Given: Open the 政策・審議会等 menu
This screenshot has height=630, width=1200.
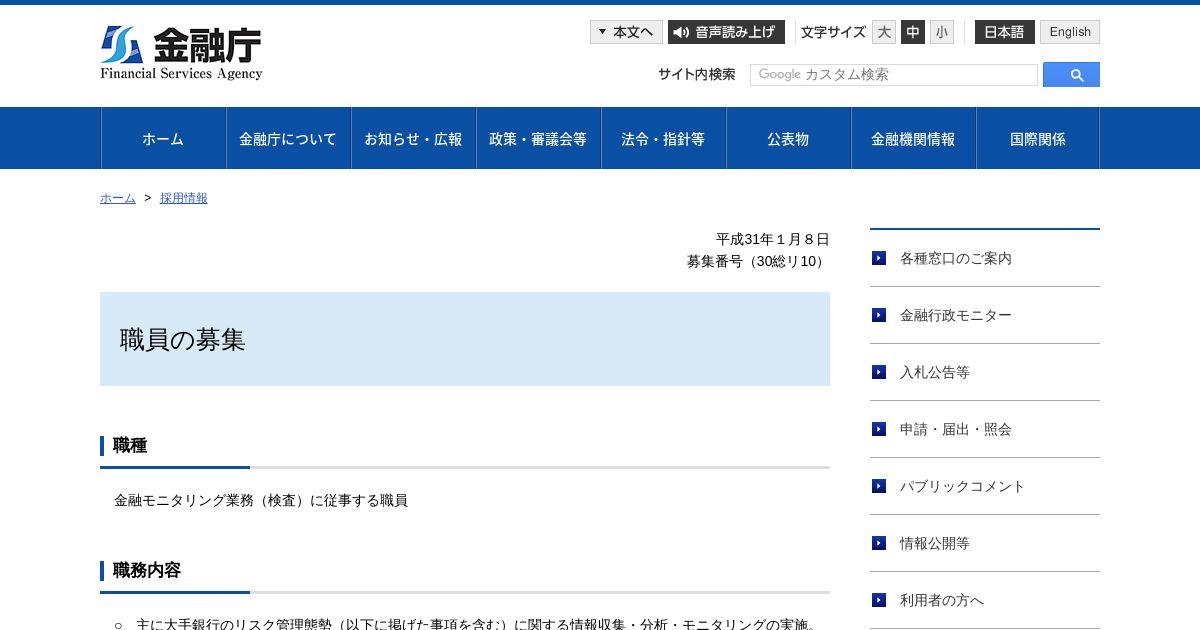Looking at the screenshot, I should tap(539, 138).
